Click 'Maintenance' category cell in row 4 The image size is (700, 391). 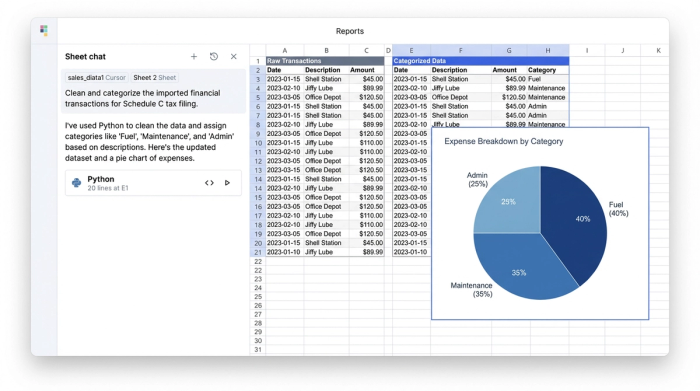[x=548, y=88]
